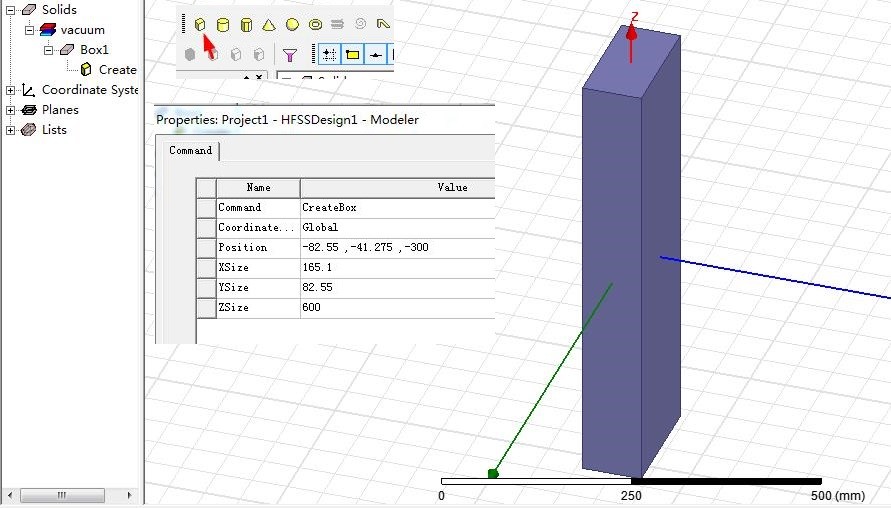
Task: Select the Lists tree label
Action: (x=54, y=130)
